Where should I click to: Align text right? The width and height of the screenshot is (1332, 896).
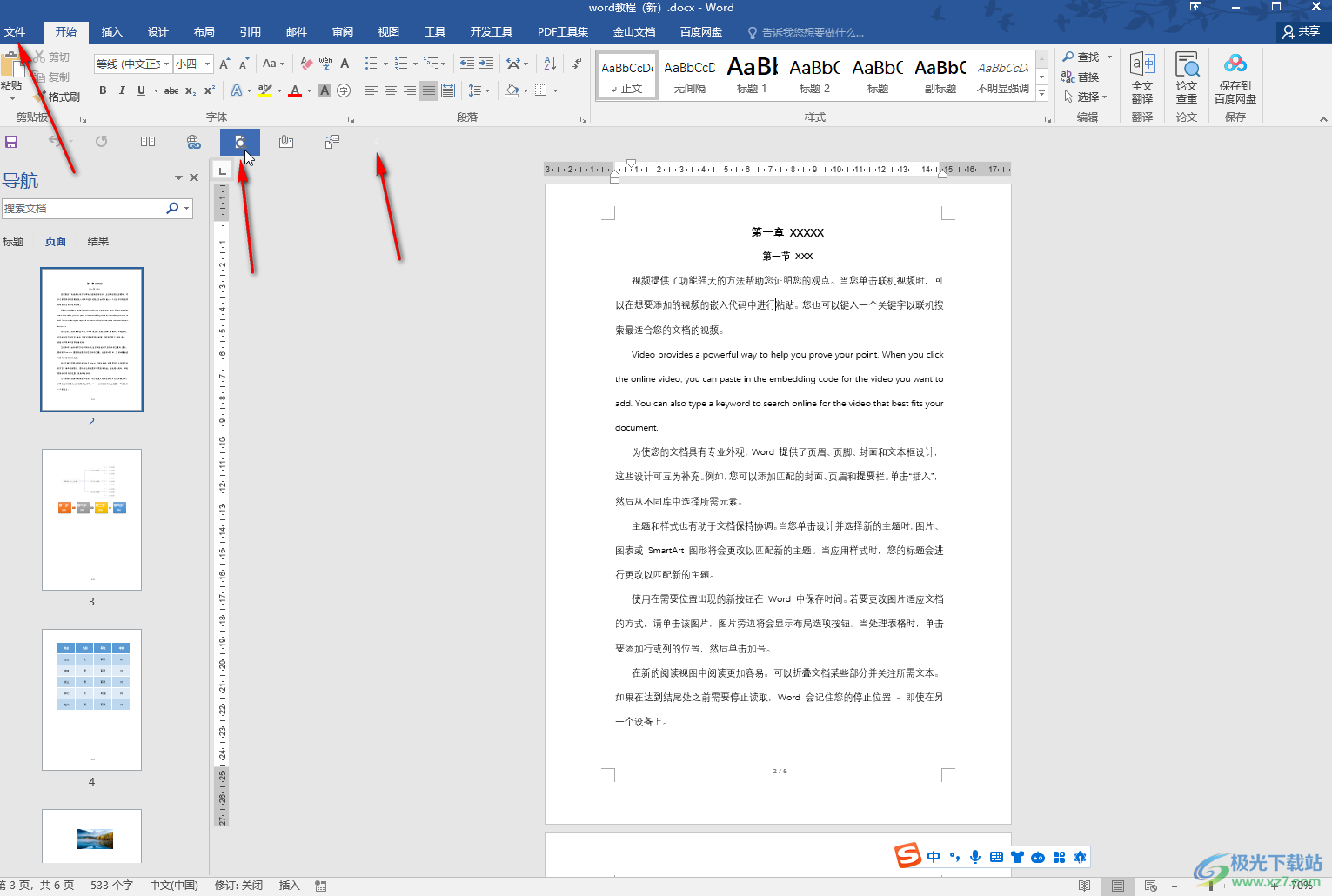point(410,90)
